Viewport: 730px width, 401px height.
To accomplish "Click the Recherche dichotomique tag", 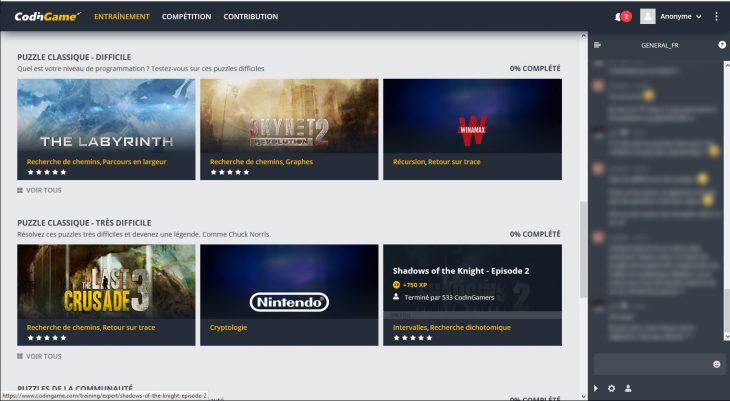I will tap(470, 327).
